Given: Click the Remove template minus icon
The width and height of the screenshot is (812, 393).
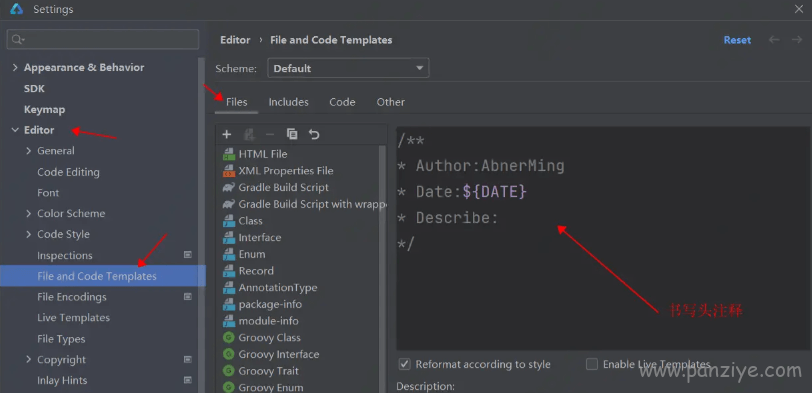Looking at the screenshot, I should pyautogui.click(x=270, y=135).
